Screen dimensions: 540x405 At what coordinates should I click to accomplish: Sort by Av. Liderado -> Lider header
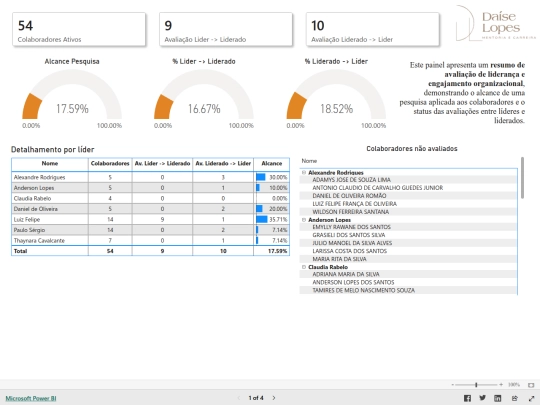click(223, 164)
